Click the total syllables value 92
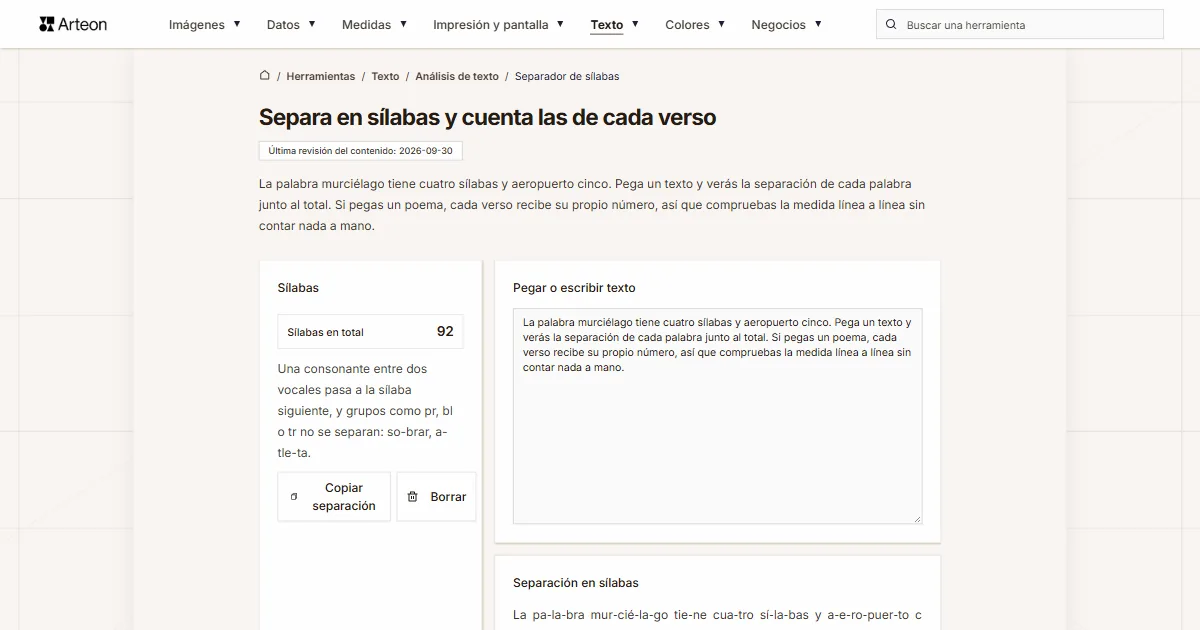1200x630 pixels. (x=445, y=331)
